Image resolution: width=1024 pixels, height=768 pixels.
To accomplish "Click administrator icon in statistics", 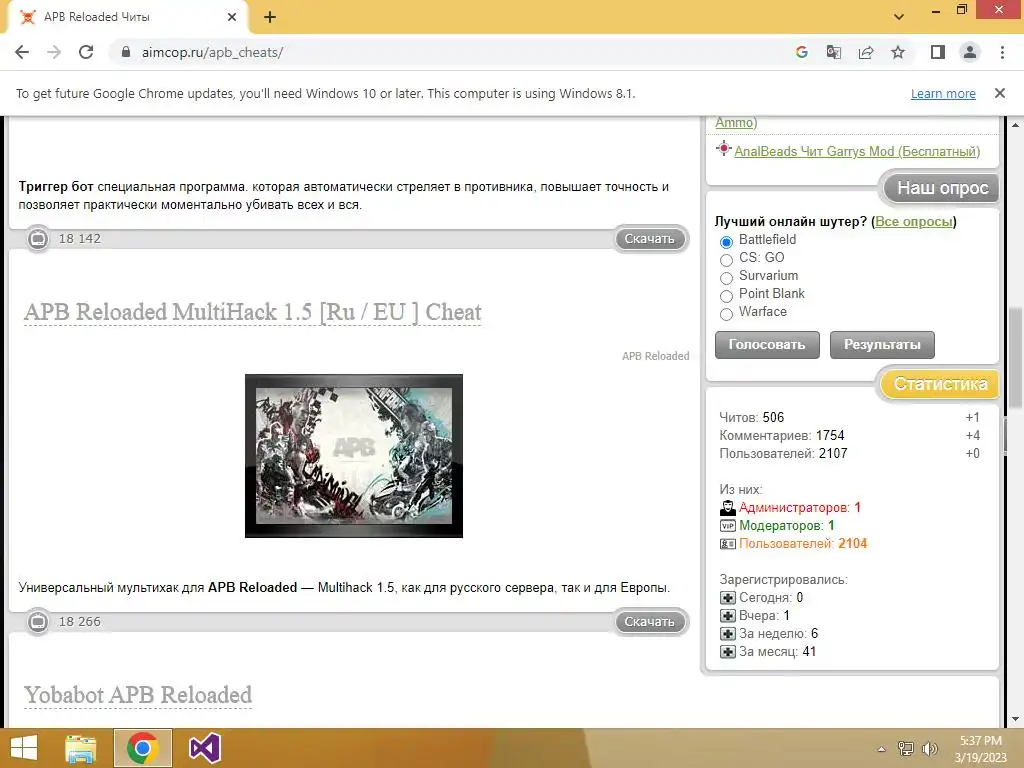I will pyautogui.click(x=728, y=507).
